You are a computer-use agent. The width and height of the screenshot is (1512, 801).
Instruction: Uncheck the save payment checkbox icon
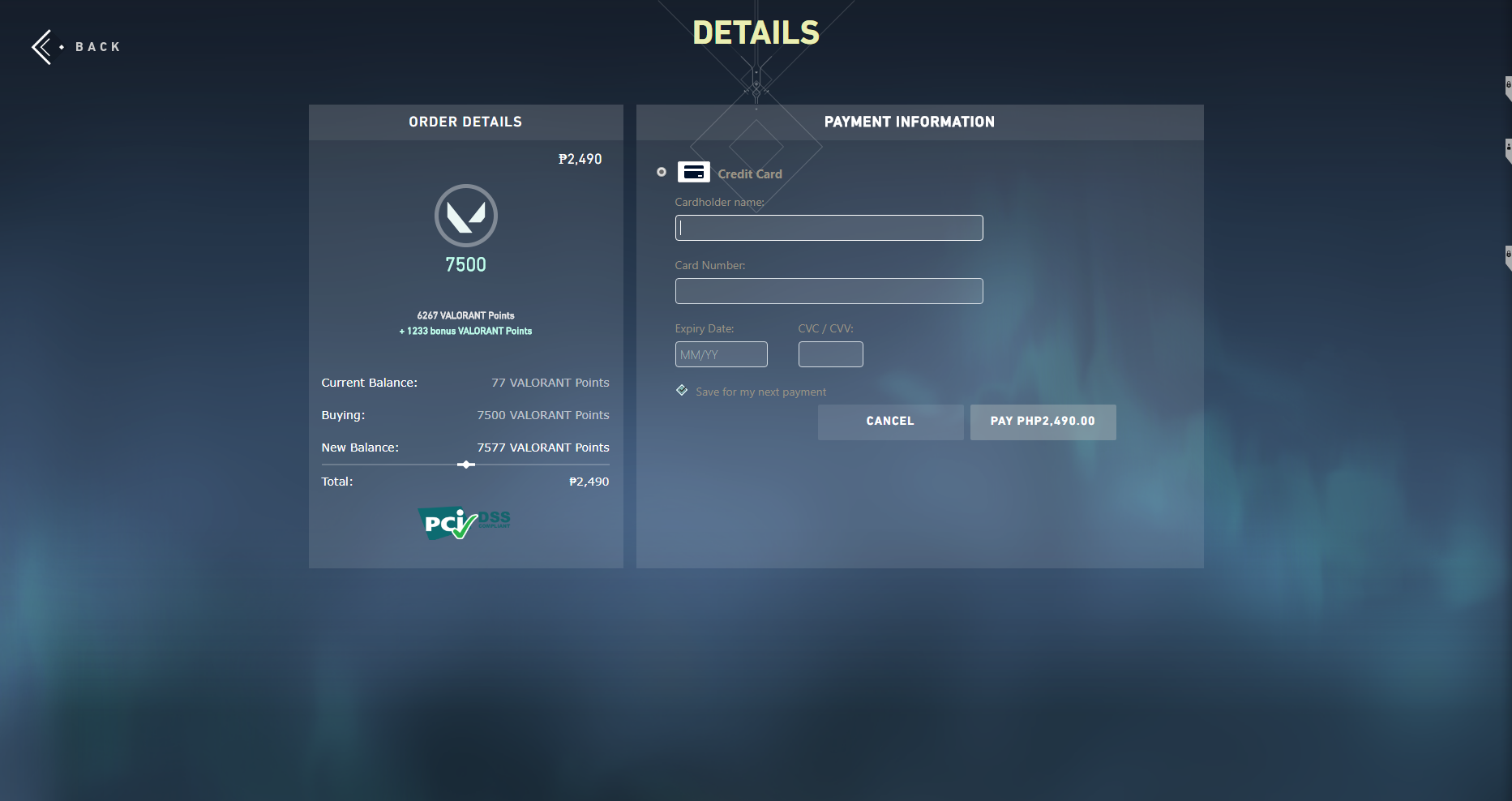click(x=682, y=390)
